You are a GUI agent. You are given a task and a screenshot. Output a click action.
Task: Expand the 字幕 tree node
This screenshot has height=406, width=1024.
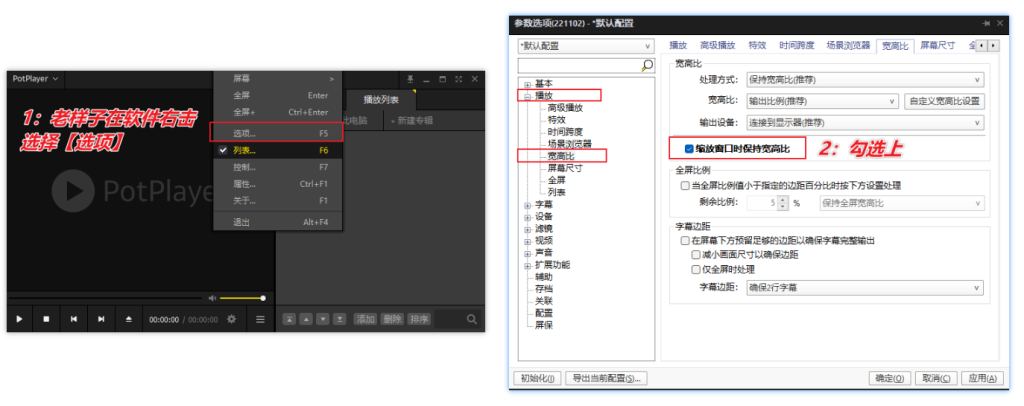tap(527, 205)
